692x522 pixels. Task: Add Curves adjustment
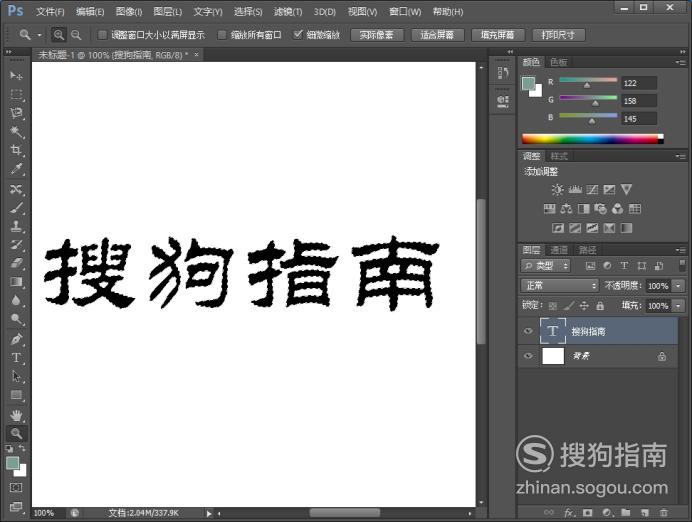coord(592,190)
